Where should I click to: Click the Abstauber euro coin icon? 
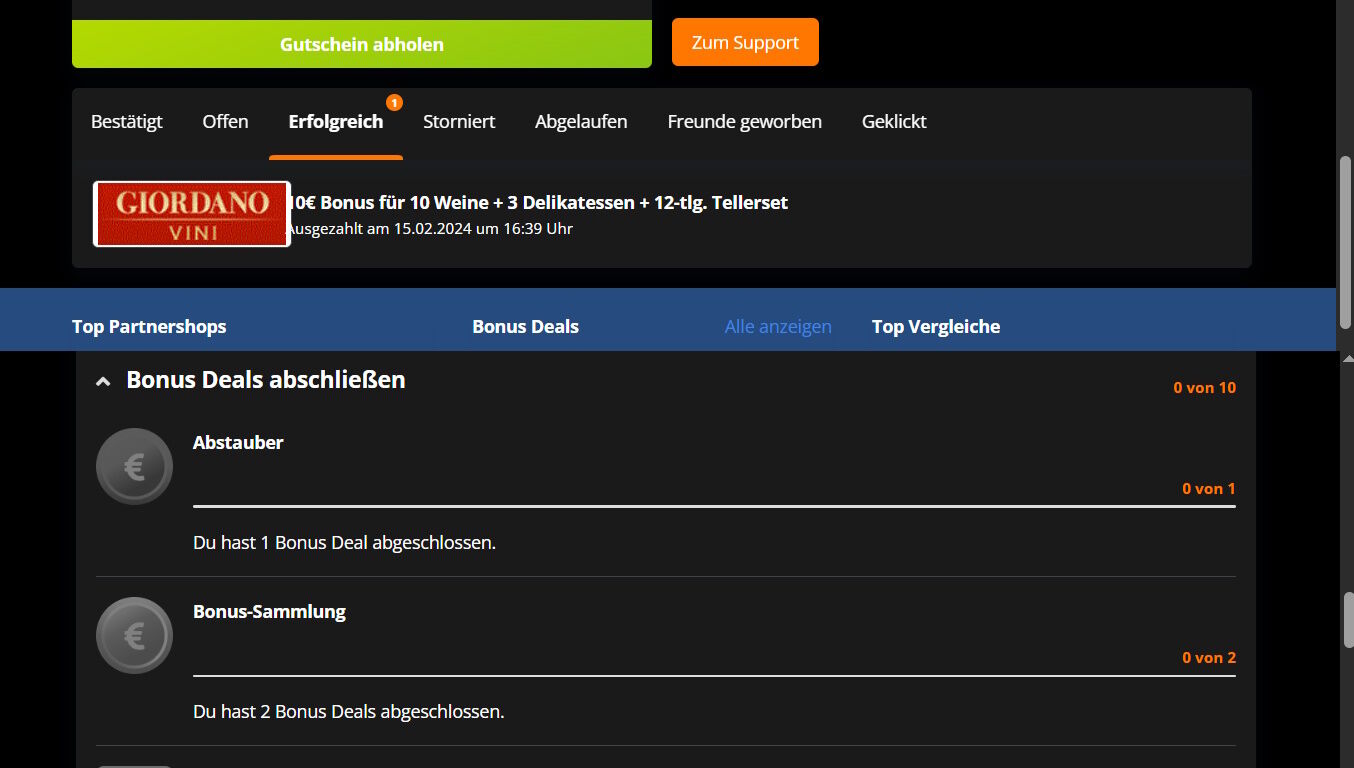point(134,466)
